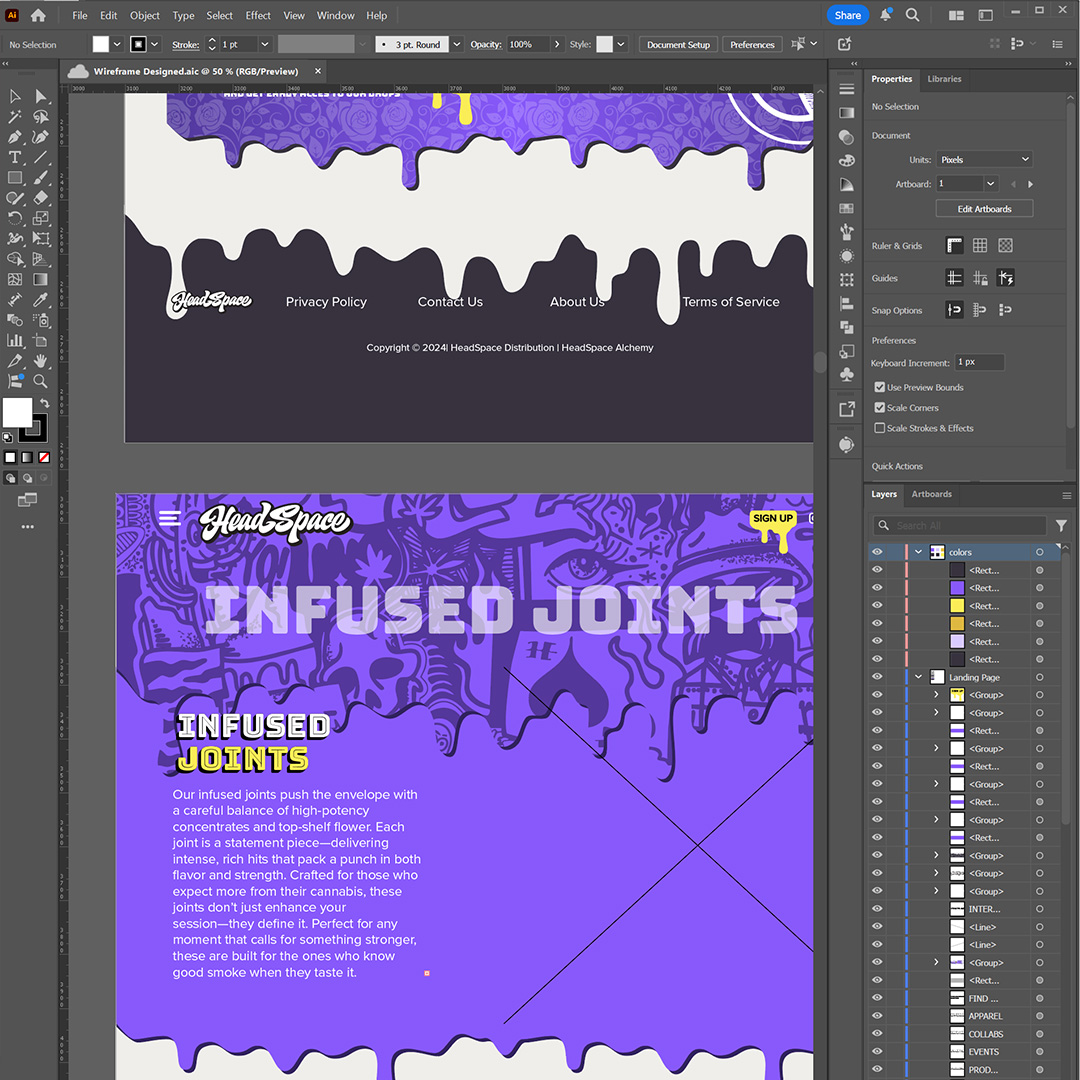Image resolution: width=1080 pixels, height=1080 pixels.
Task: Select the Shape Builder tool
Action: point(14,259)
